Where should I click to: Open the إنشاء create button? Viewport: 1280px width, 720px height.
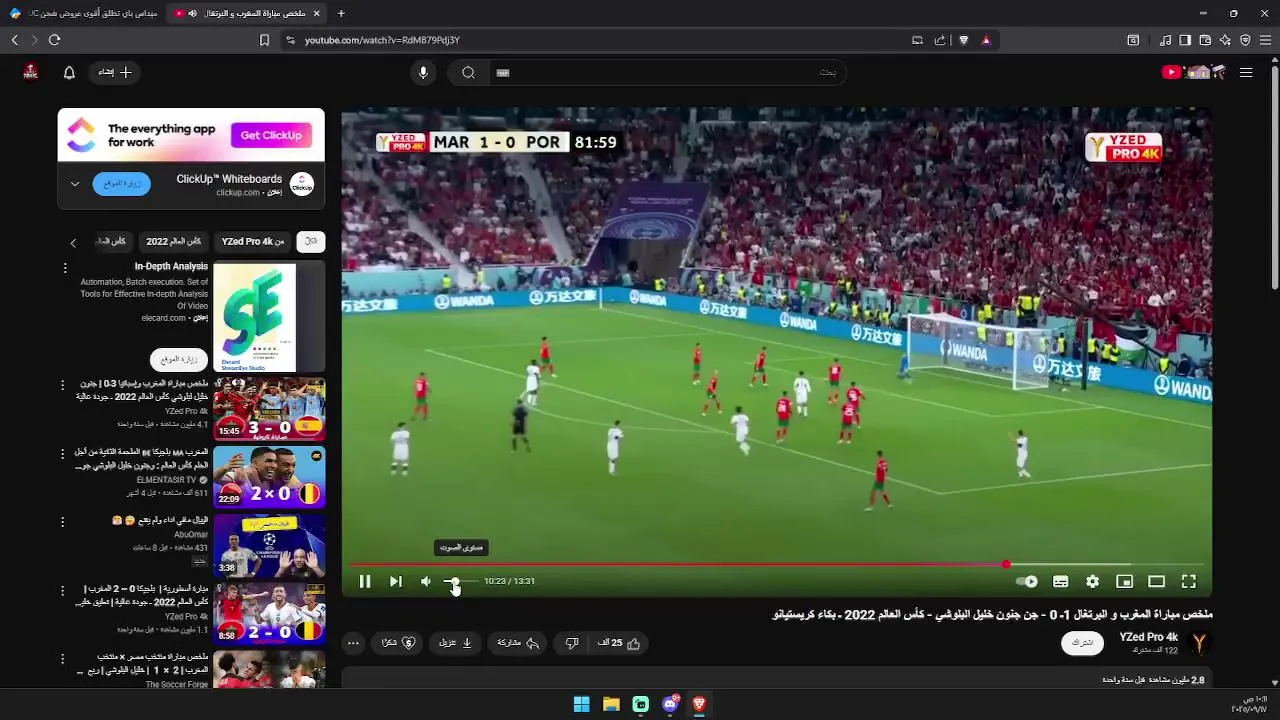click(x=115, y=72)
